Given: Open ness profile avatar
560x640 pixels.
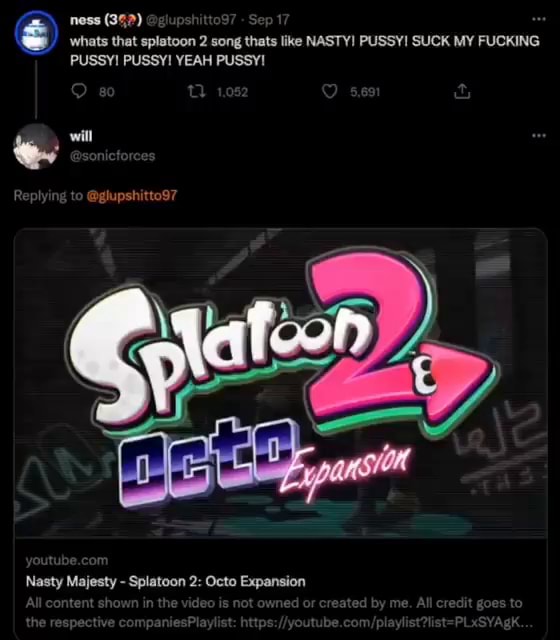Looking at the screenshot, I should pyautogui.click(x=36, y=33).
